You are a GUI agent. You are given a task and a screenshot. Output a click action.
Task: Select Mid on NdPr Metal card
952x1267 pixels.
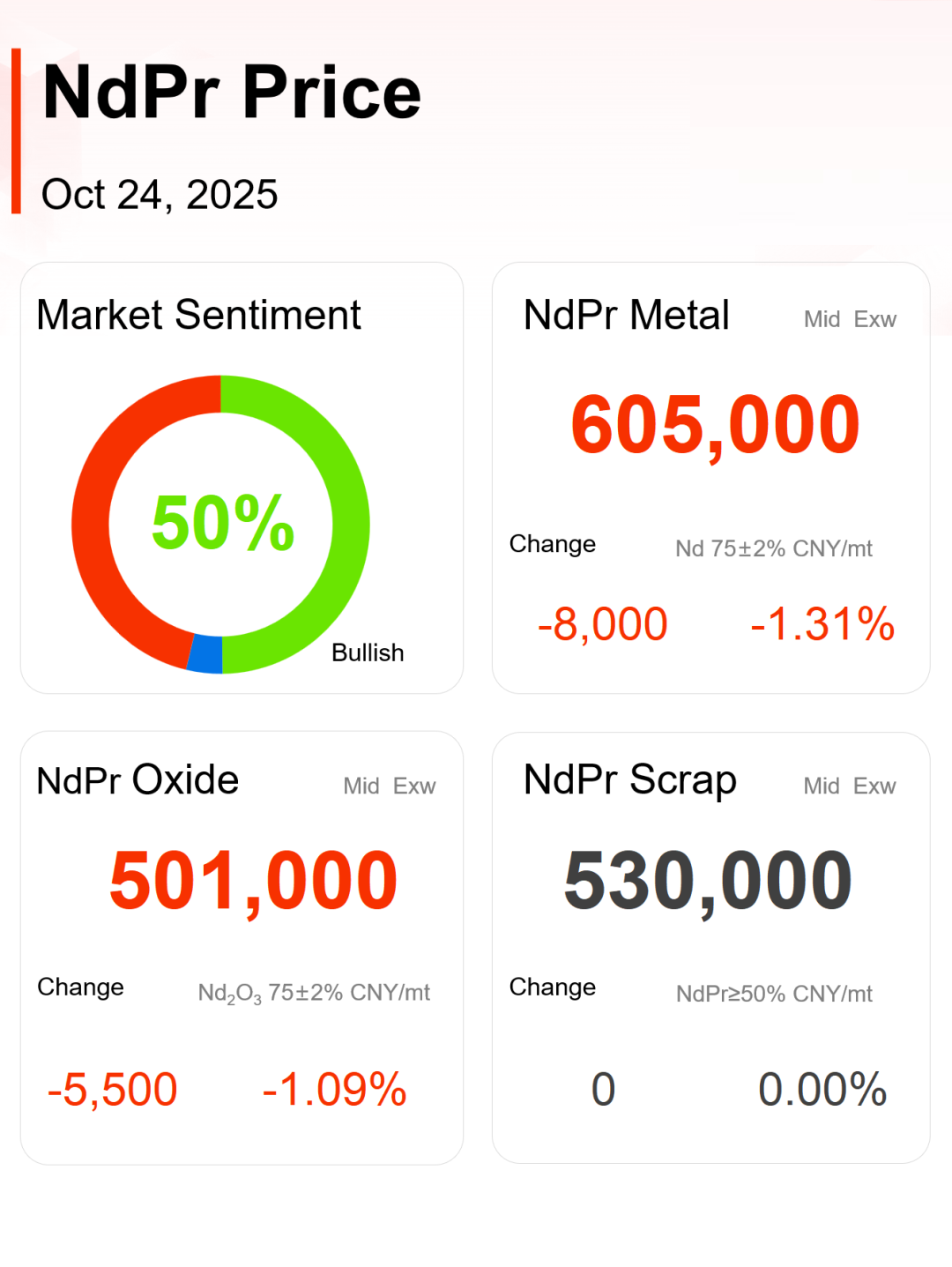pos(822,319)
